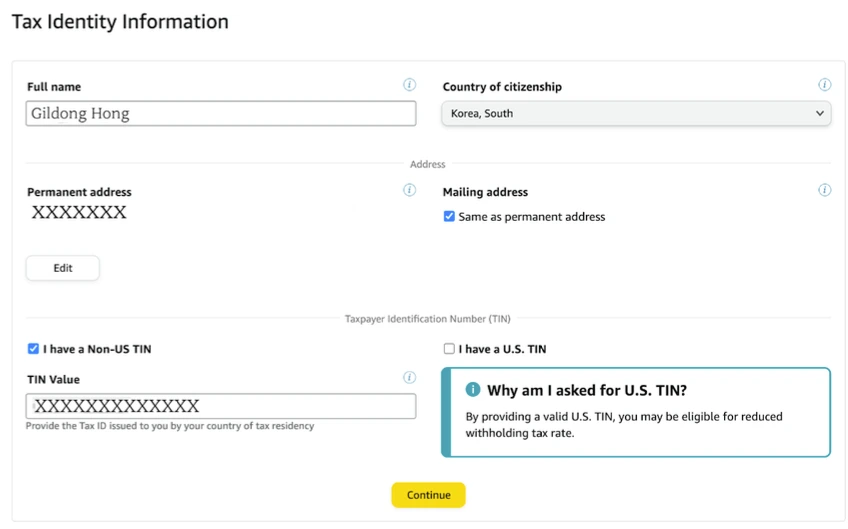Click the yellow Continue button
Image resolution: width=848 pixels, height=529 pixels.
pos(428,495)
